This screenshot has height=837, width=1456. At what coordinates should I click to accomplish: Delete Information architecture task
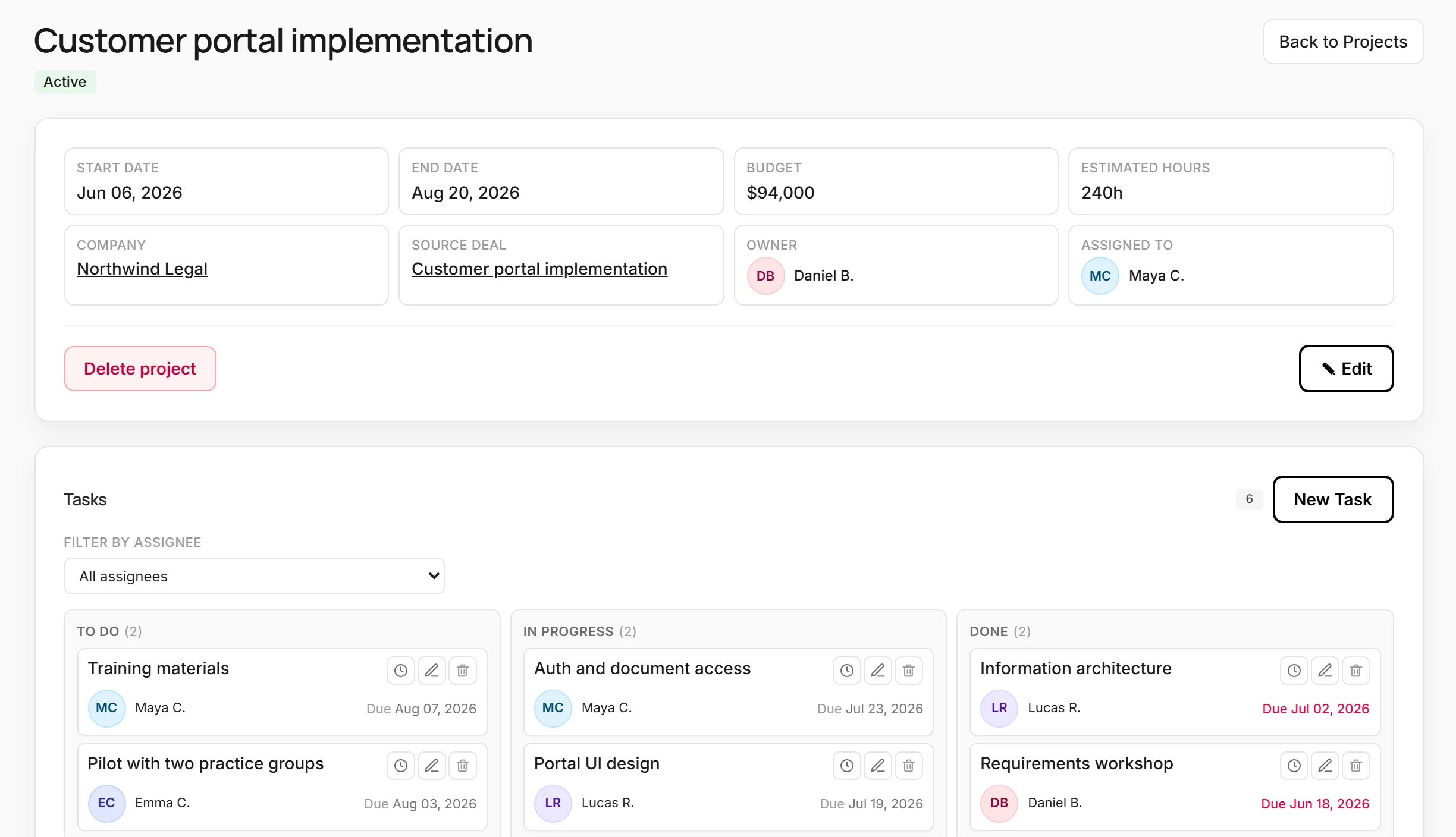[1356, 671]
